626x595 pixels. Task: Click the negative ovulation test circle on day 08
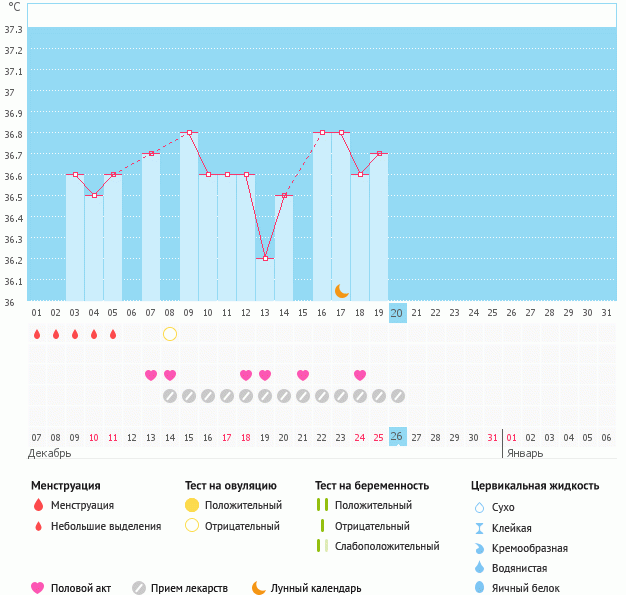(170, 334)
